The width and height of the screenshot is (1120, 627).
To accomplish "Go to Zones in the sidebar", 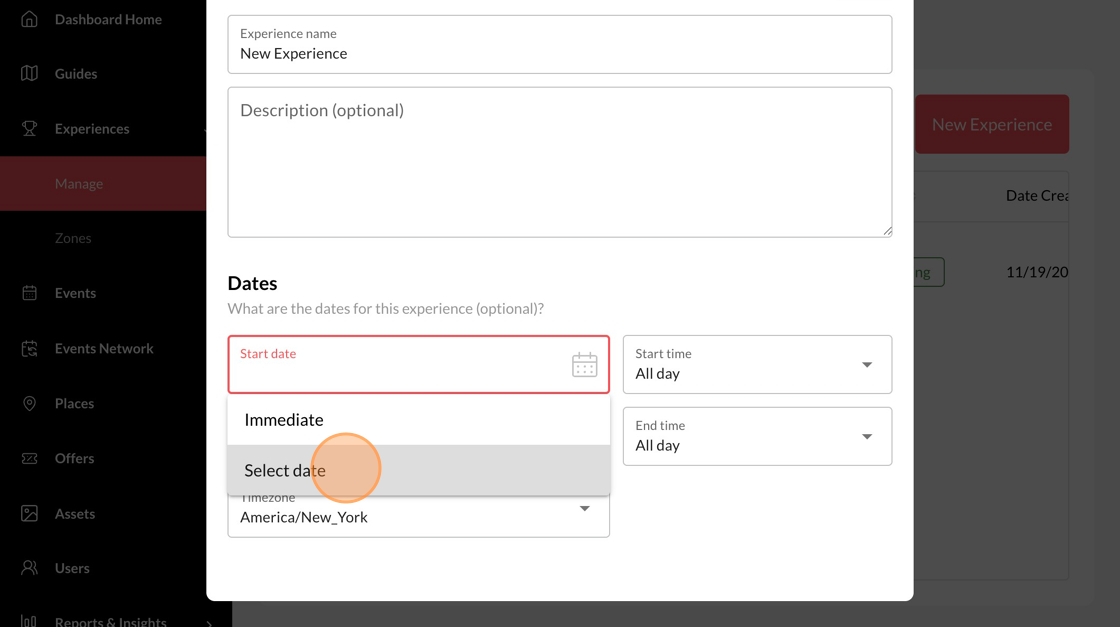I will pos(73,238).
